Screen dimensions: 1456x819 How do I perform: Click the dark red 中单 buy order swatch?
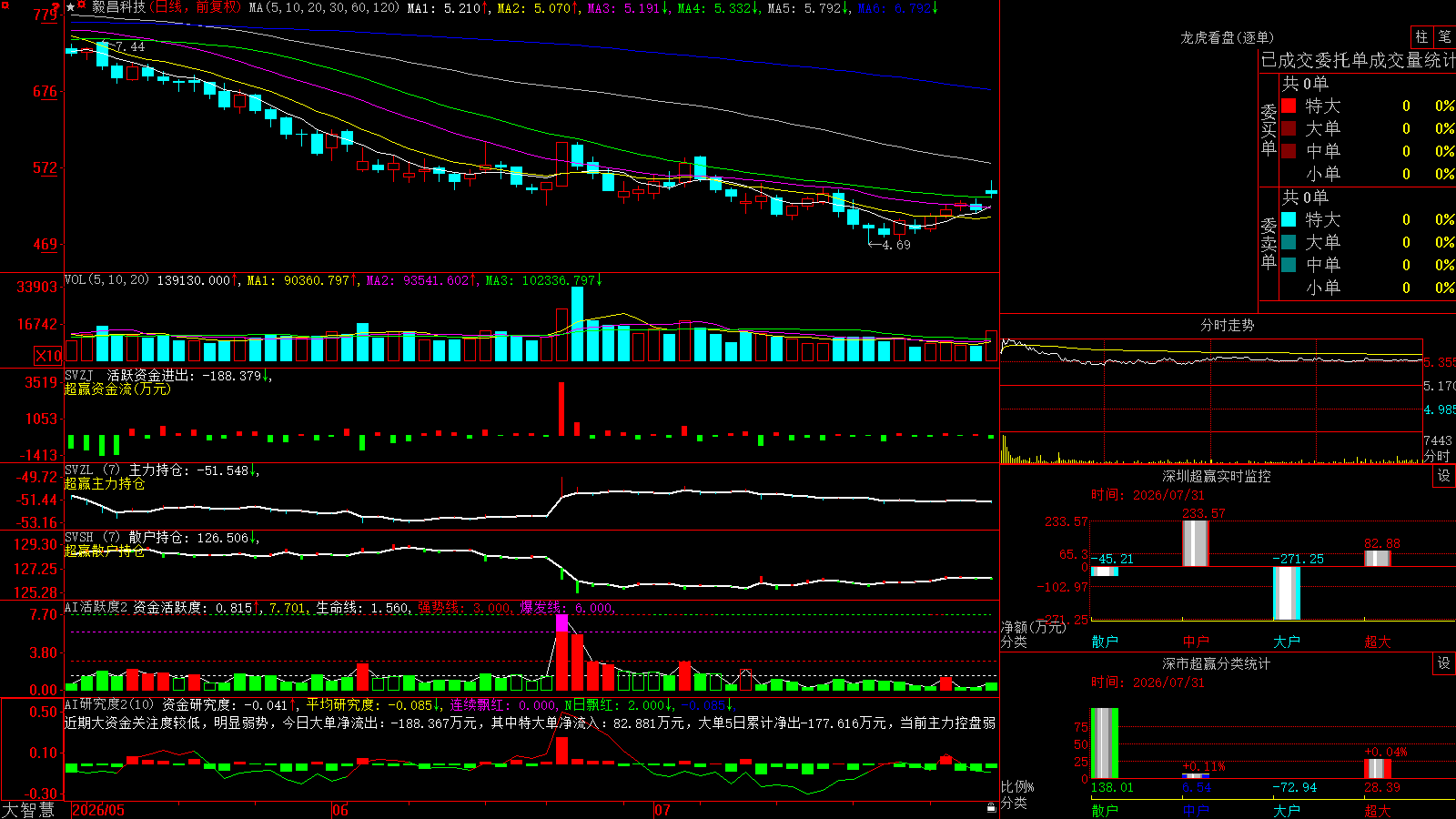(1289, 151)
